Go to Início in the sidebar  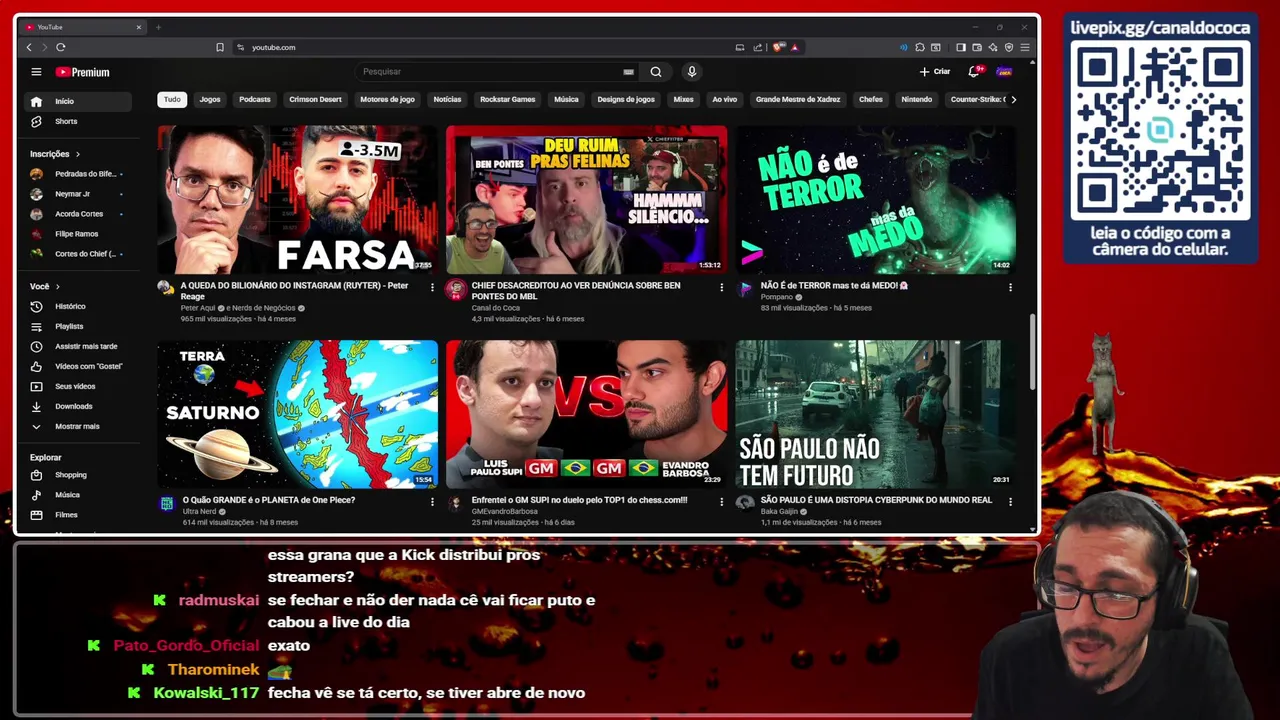pyautogui.click(x=78, y=101)
